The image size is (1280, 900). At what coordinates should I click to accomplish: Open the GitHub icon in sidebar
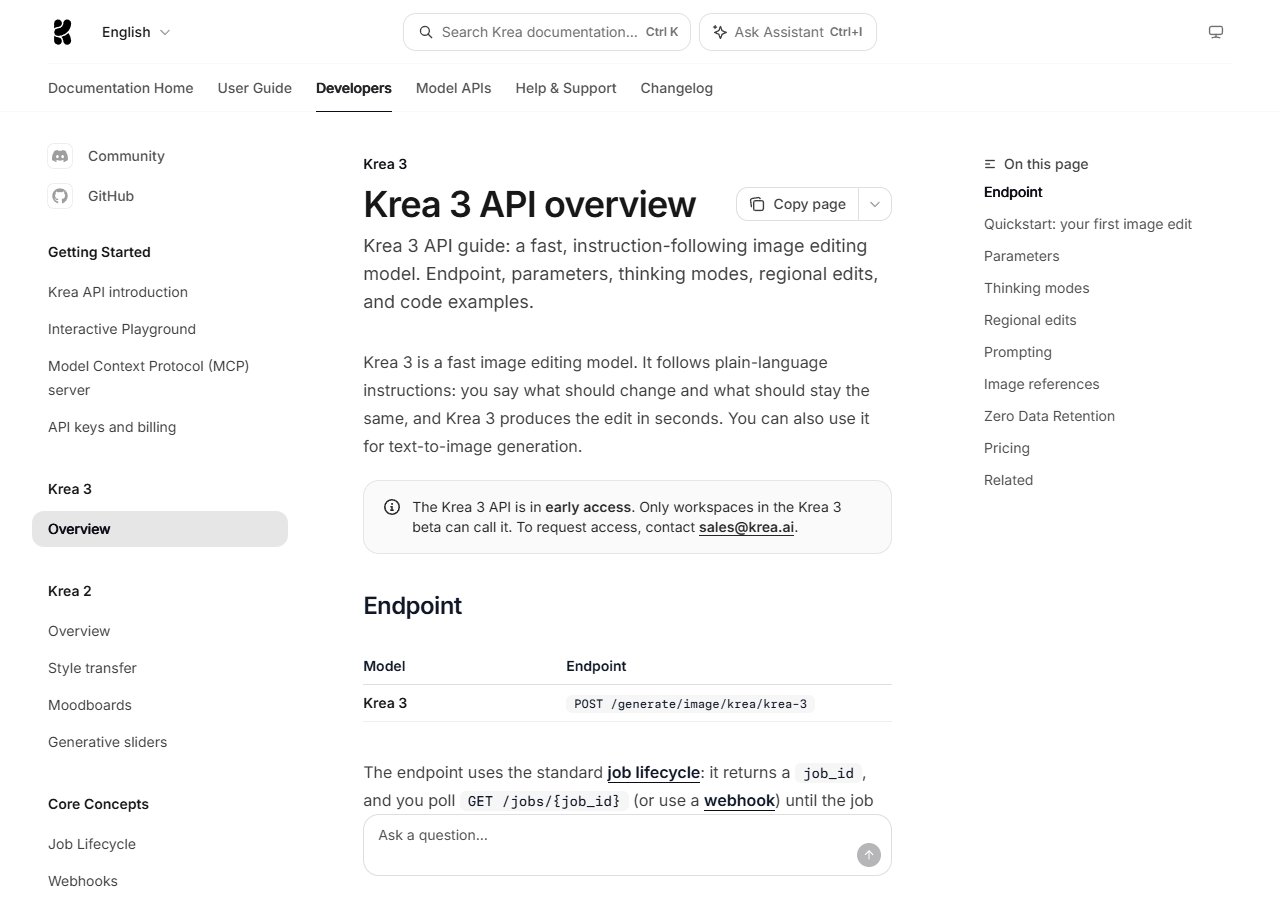(60, 196)
